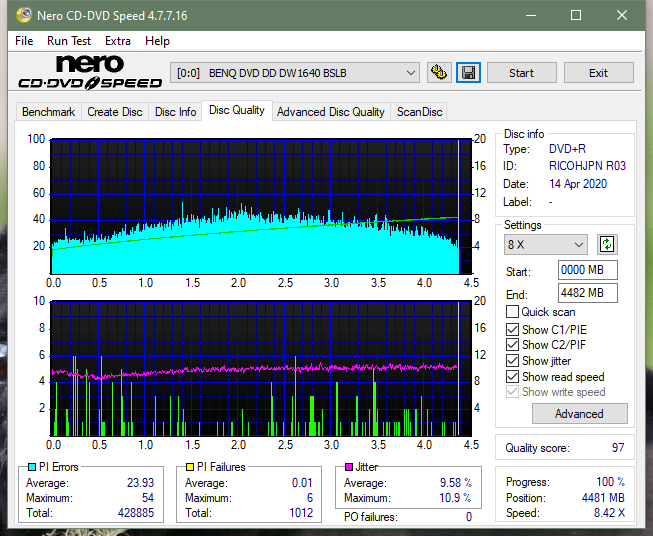The image size is (653, 536).
Task: Open the drive selection dropdown
Action: coord(294,73)
